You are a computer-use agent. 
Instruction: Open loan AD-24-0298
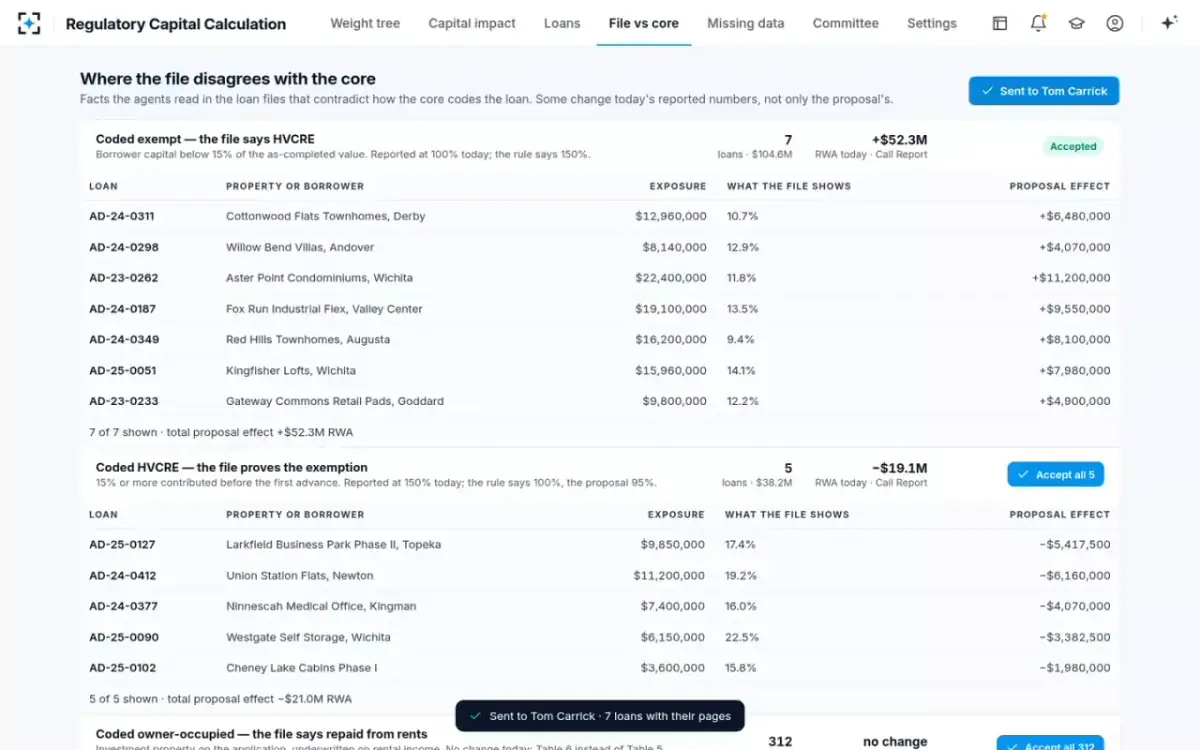point(124,247)
